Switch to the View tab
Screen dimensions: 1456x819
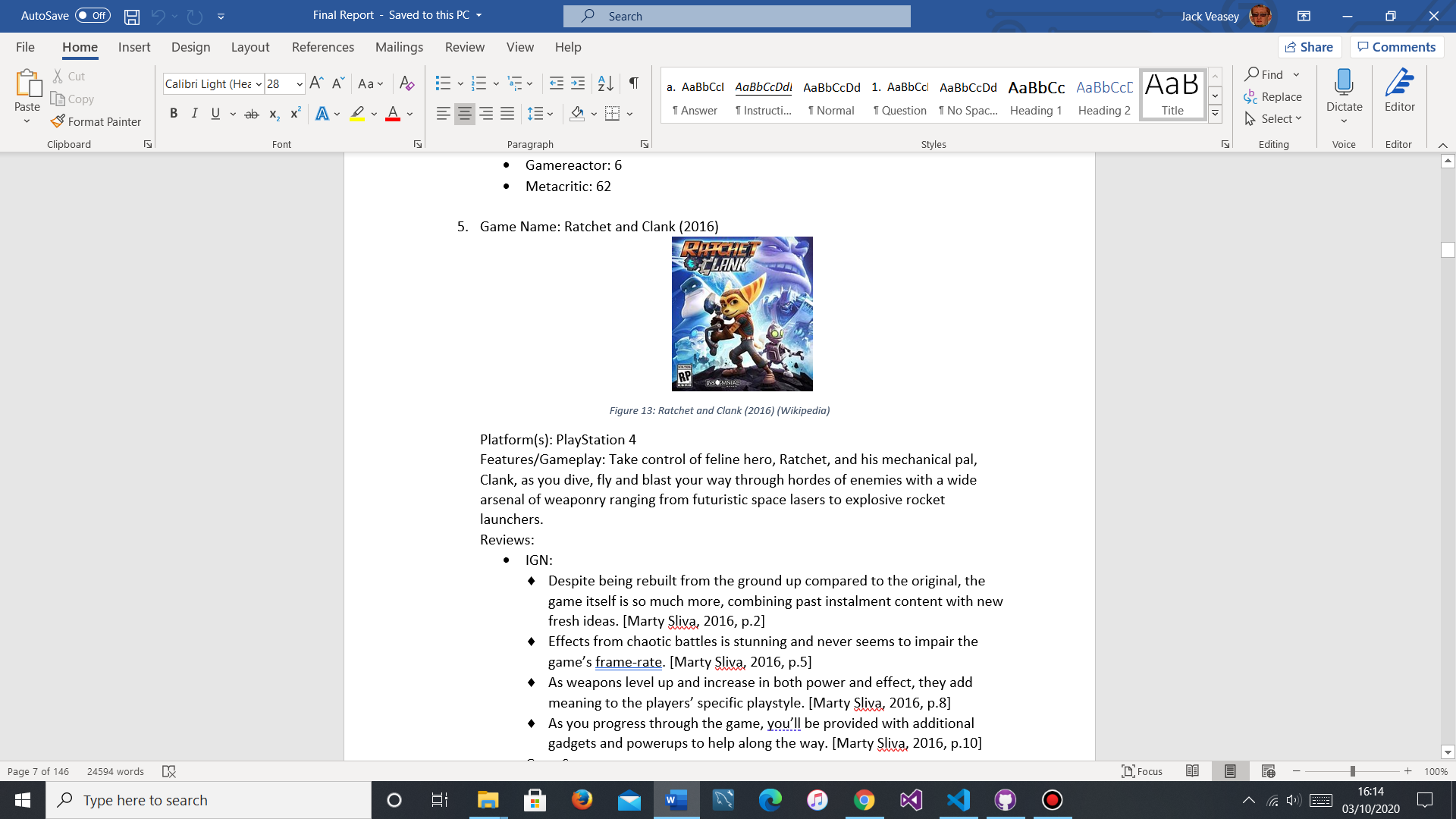pos(520,47)
